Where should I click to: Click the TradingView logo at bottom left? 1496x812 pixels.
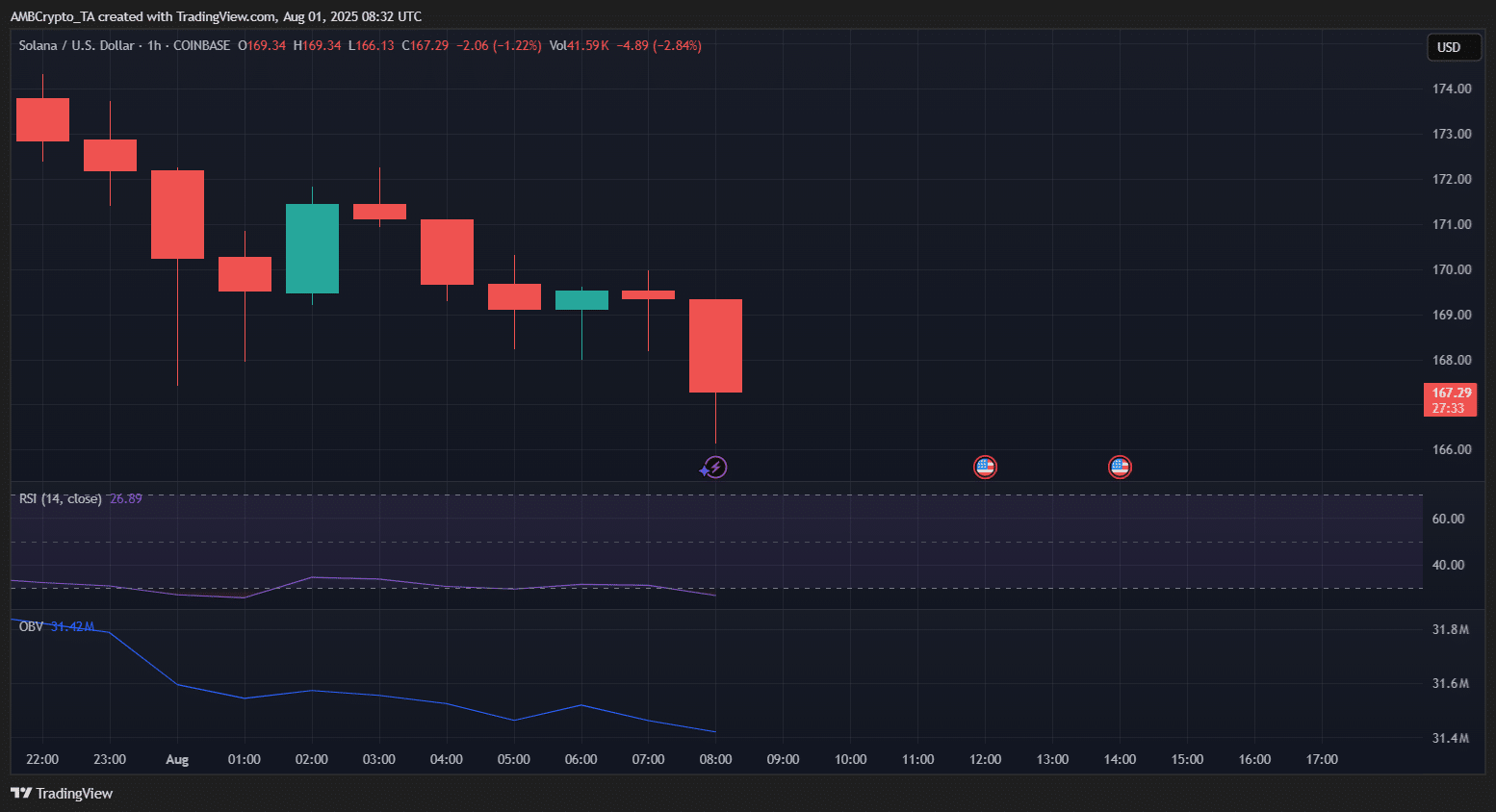pyautogui.click(x=62, y=793)
